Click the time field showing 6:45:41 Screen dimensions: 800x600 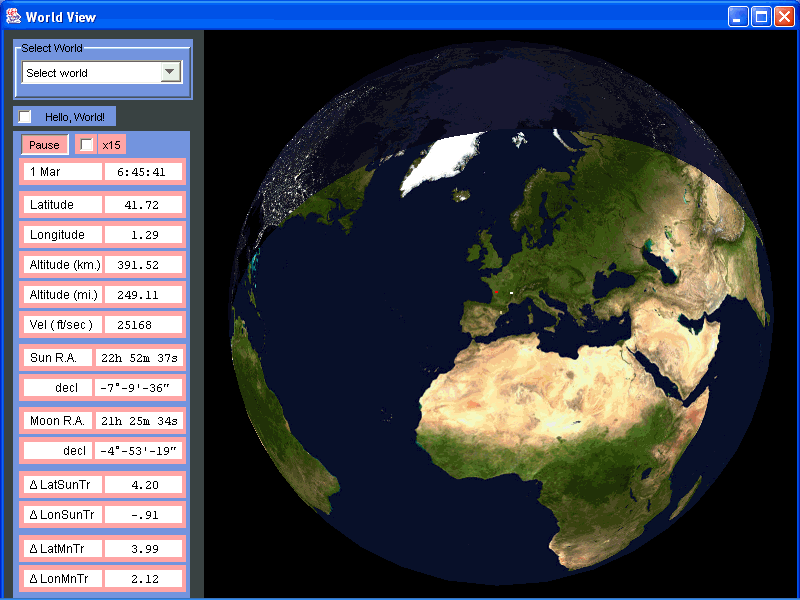(x=144, y=172)
